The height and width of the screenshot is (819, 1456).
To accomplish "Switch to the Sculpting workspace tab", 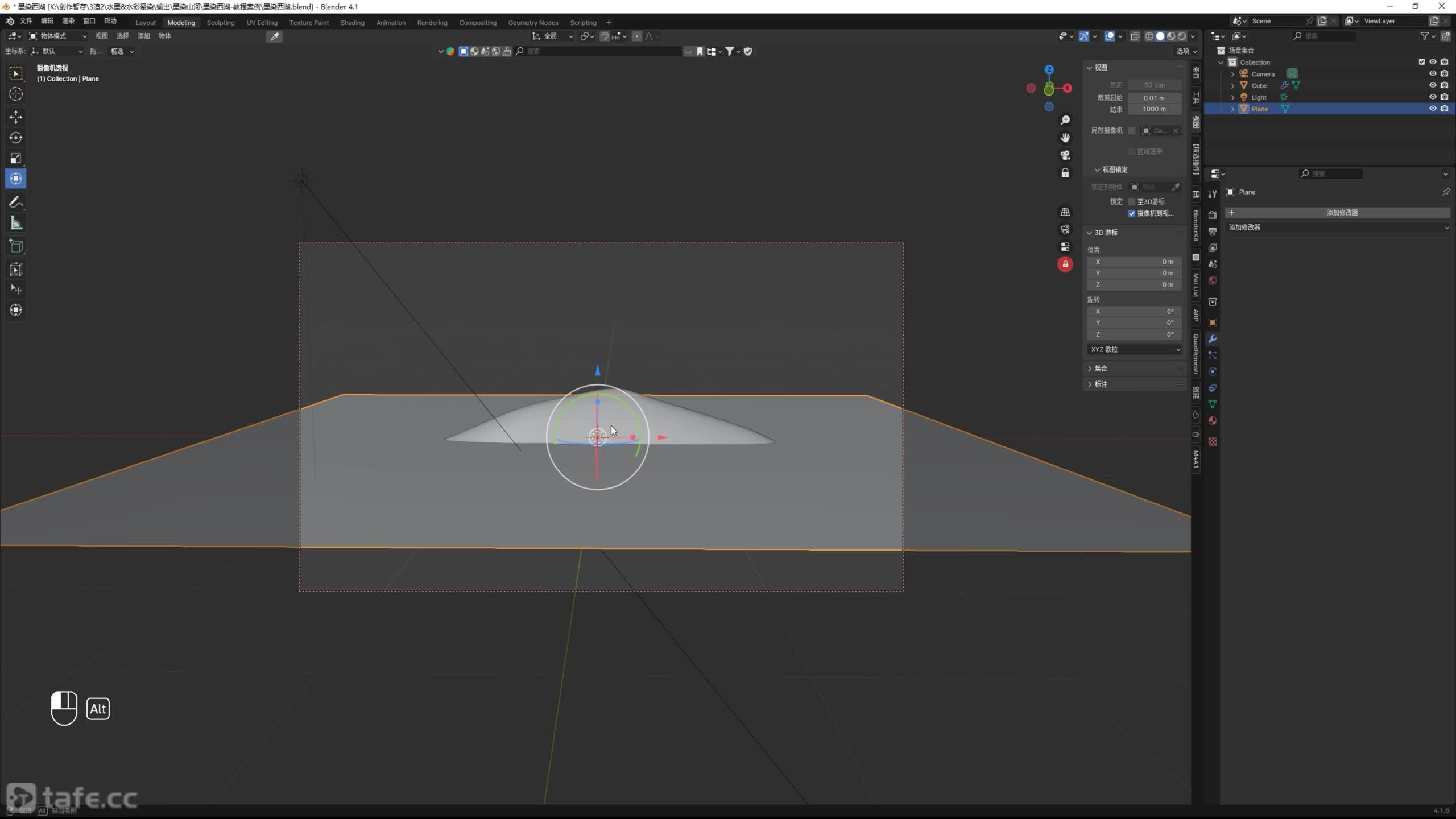I will 220,23.
